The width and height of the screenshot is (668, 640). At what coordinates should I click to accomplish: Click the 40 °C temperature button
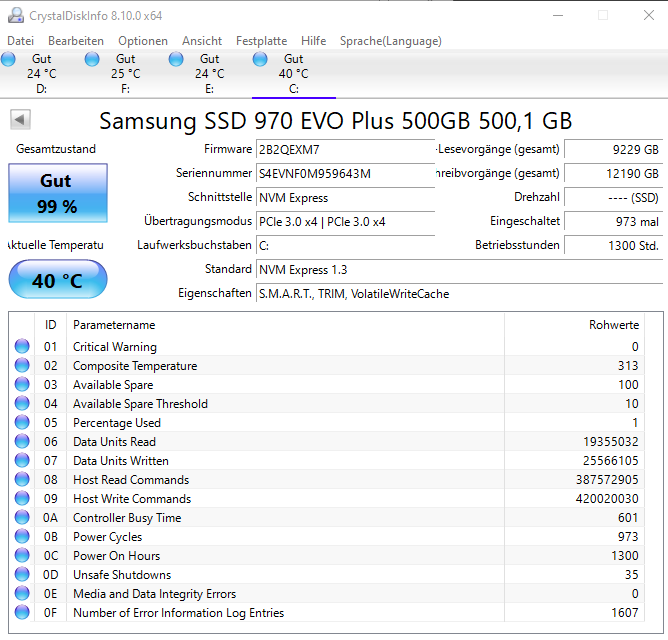[x=58, y=280]
